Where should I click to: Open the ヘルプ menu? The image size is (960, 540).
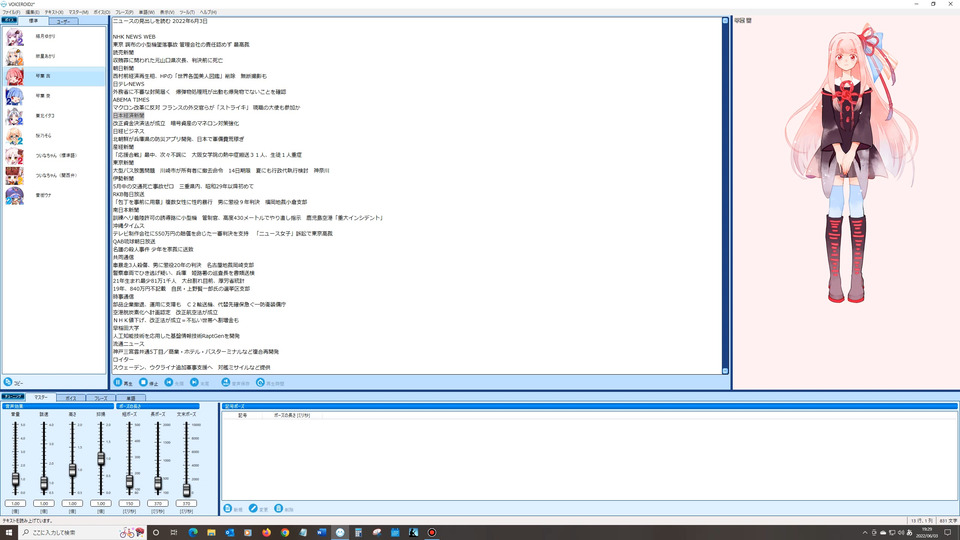pyautogui.click(x=208, y=12)
